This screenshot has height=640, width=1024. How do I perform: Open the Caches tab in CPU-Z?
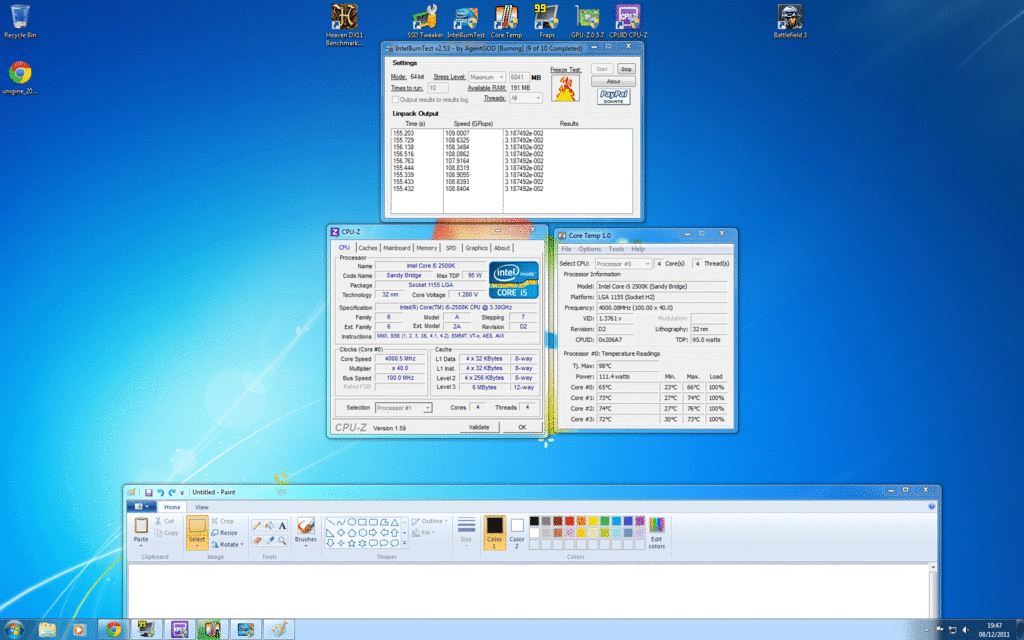[368, 248]
